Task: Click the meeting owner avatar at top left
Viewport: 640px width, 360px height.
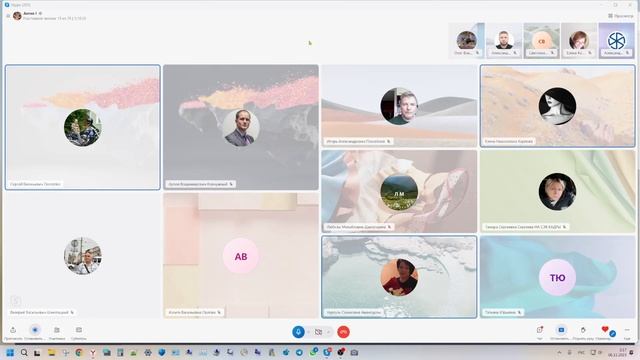Action: [x=17, y=16]
